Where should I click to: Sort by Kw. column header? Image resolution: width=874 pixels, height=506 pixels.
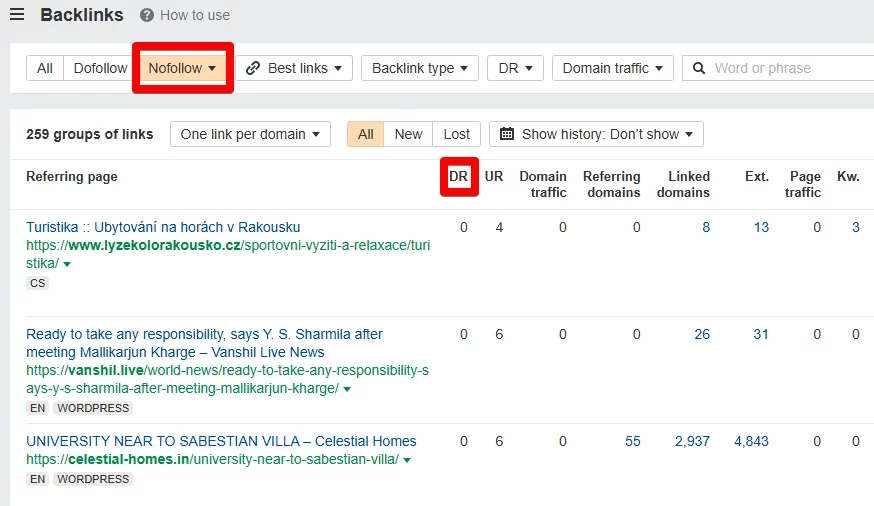pos(848,177)
